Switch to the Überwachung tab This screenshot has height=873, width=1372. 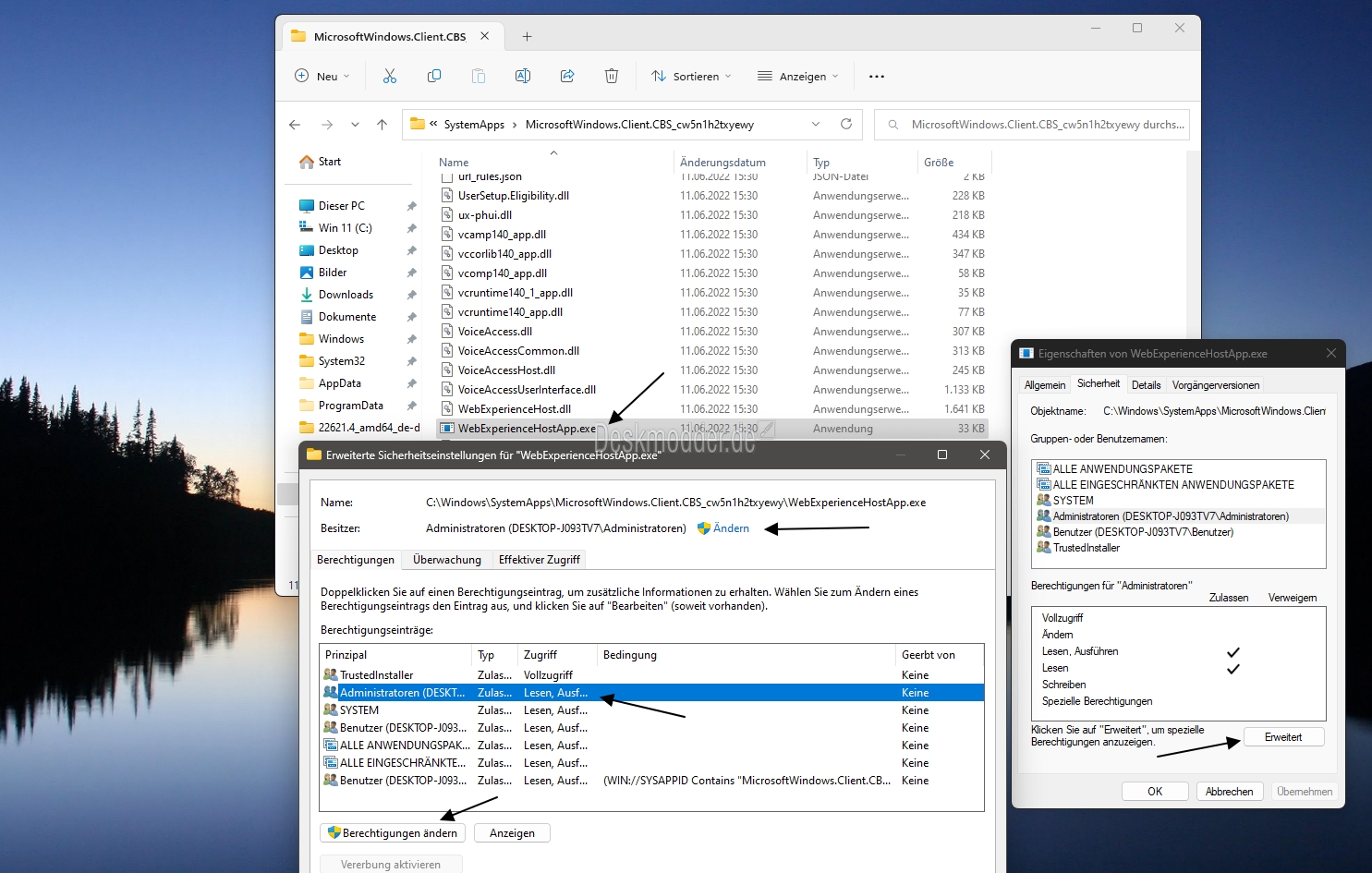pos(447,560)
